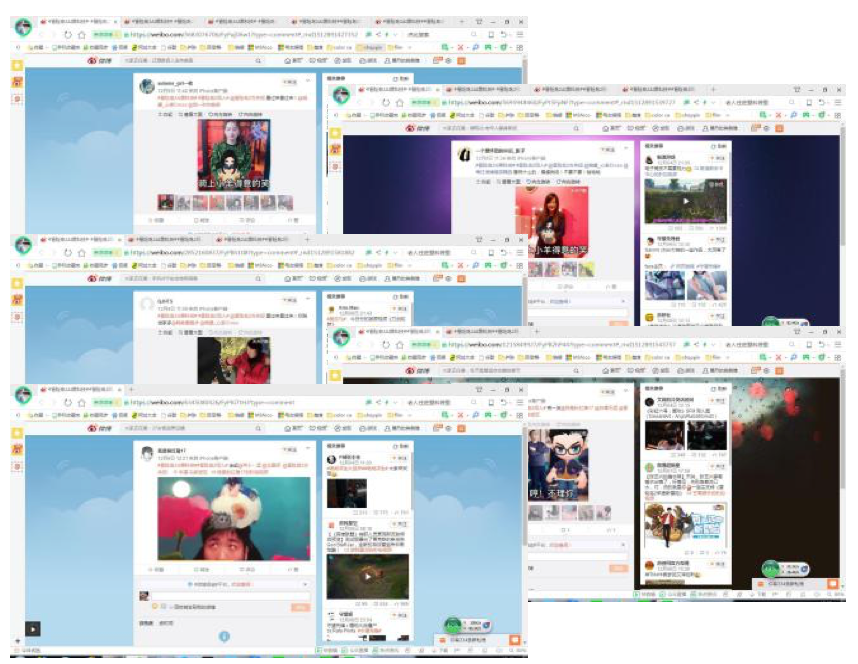Screen dimensions: 858x664
Task: Open the emoji picker under the bottom-left comment box
Action: tap(155, 607)
